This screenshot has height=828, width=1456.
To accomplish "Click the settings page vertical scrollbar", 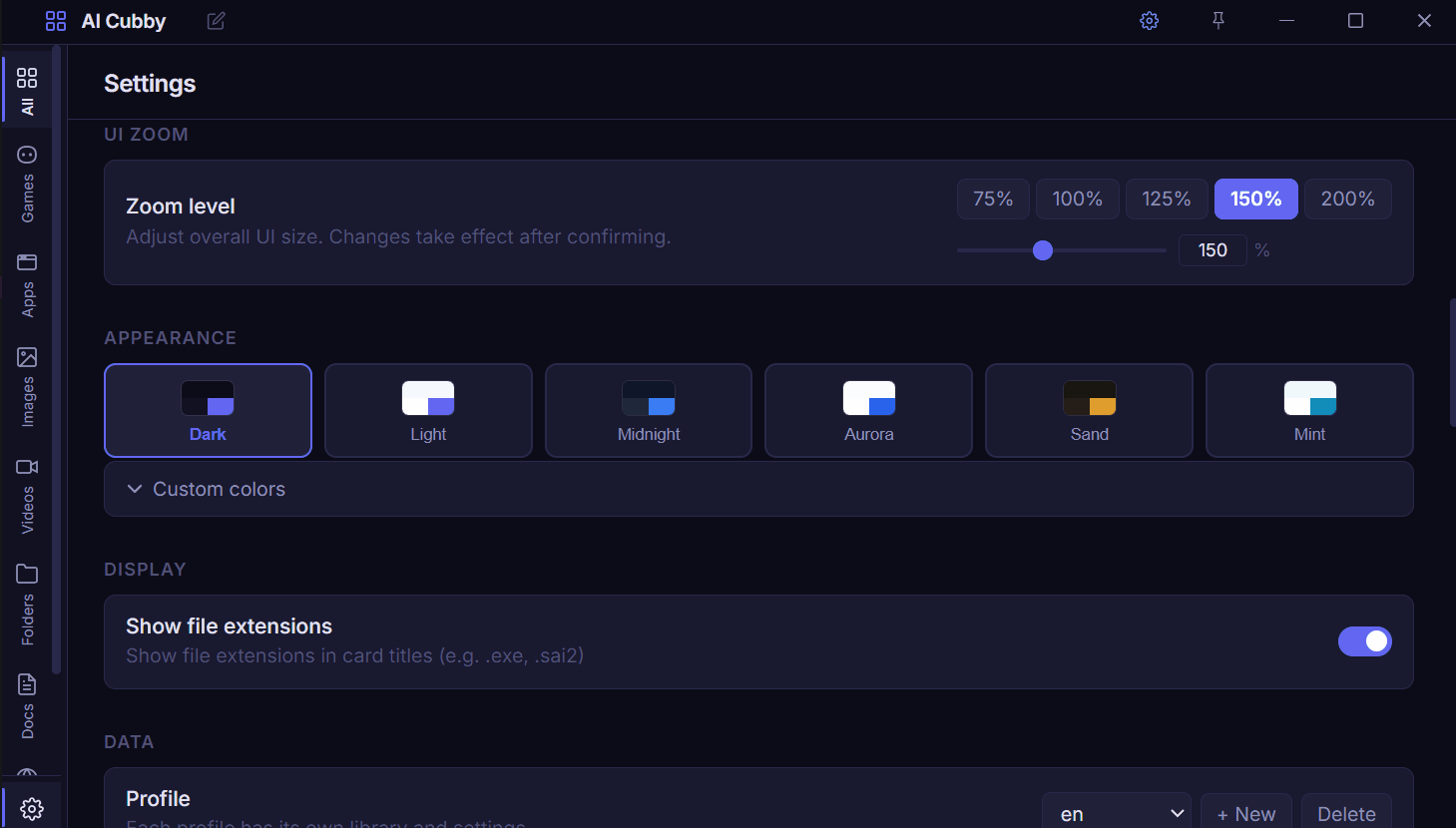I will [1452, 362].
